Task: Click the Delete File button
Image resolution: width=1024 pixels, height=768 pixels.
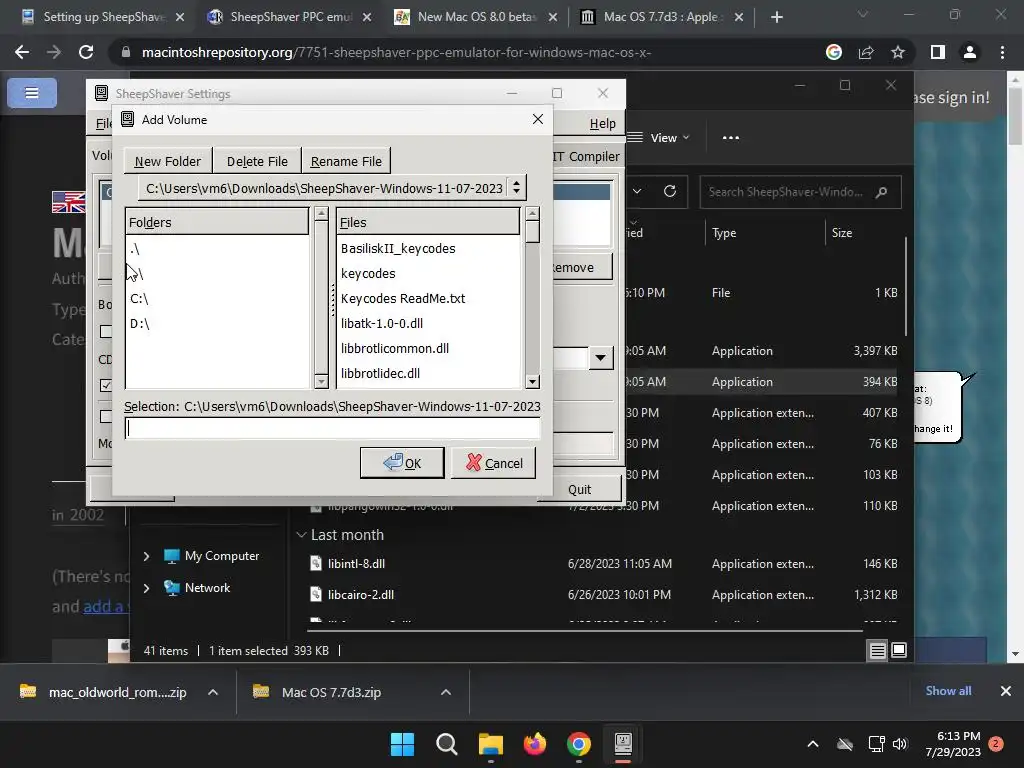Action: (257, 161)
